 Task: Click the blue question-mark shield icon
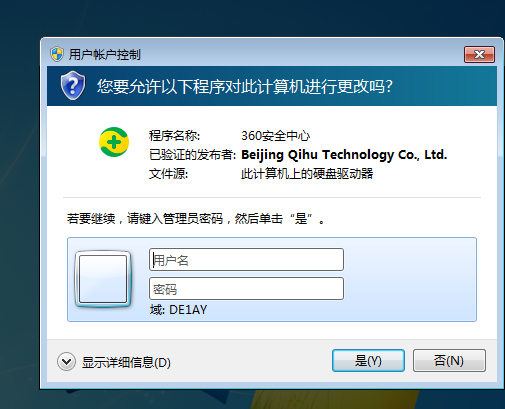73,86
